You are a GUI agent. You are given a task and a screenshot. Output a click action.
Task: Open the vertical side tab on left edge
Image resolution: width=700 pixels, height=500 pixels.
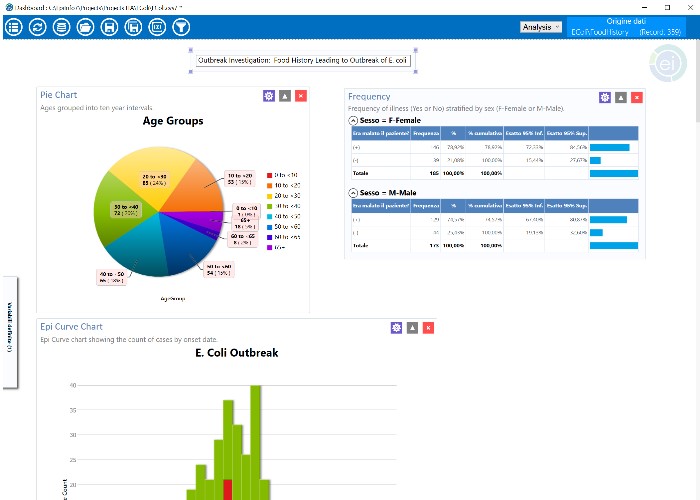pos(10,332)
